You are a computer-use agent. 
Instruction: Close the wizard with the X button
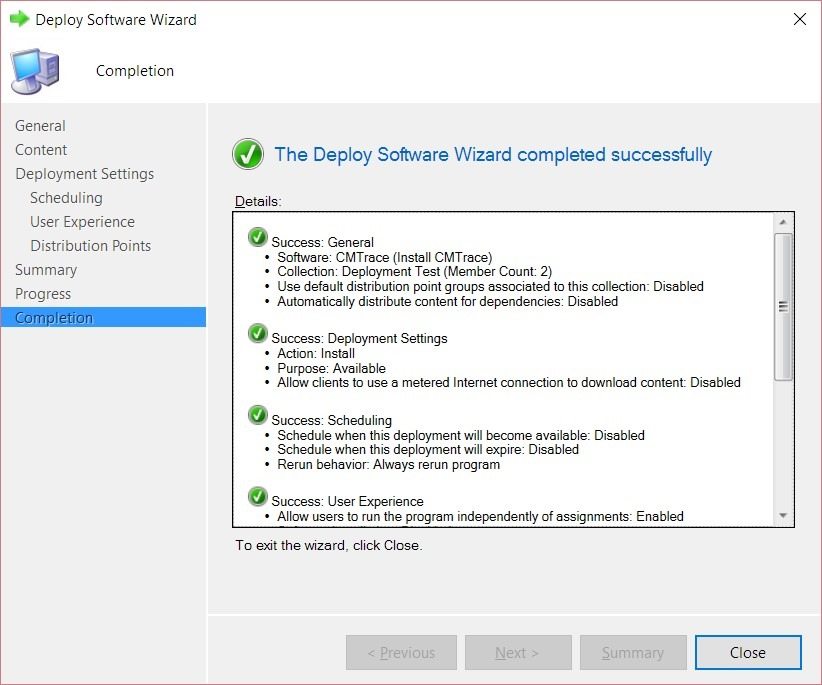(x=799, y=19)
